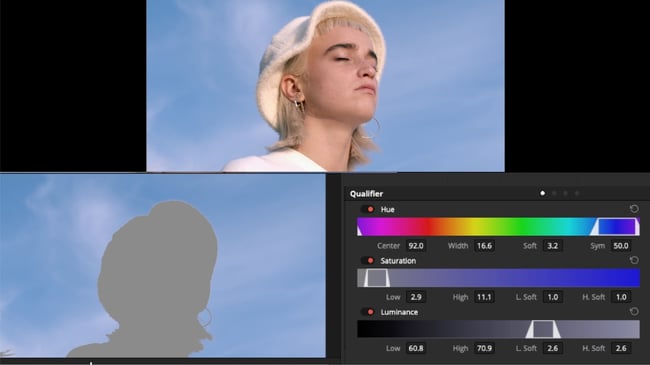
Task: Reset the Luminance qualifier settings
Action: pos(634,311)
